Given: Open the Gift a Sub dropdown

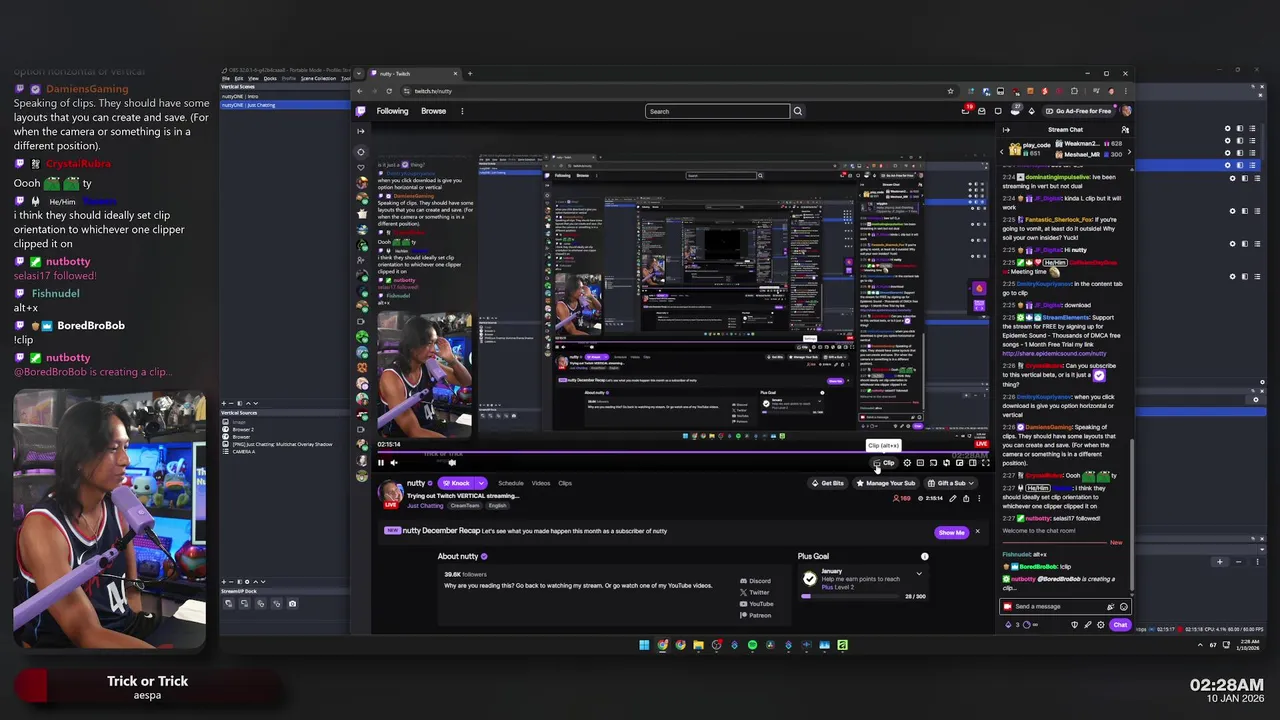Looking at the screenshot, I should pyautogui.click(x=950, y=483).
